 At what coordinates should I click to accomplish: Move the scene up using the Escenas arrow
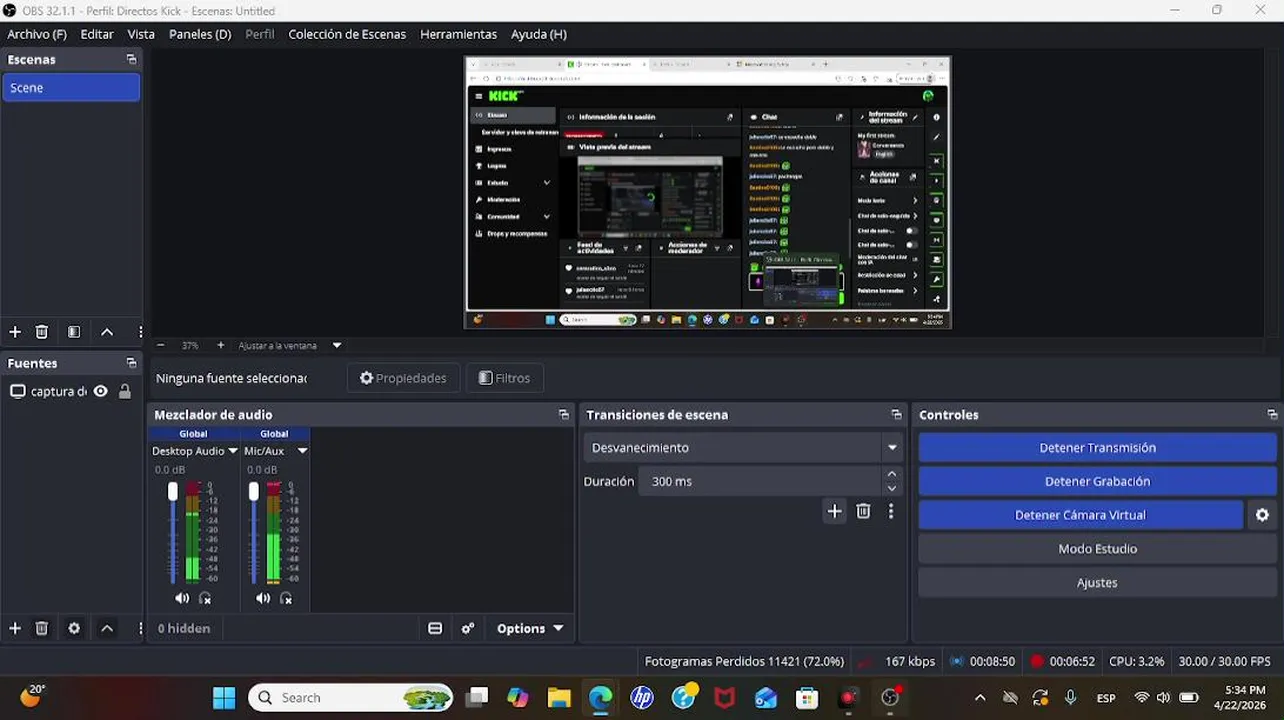tap(107, 332)
